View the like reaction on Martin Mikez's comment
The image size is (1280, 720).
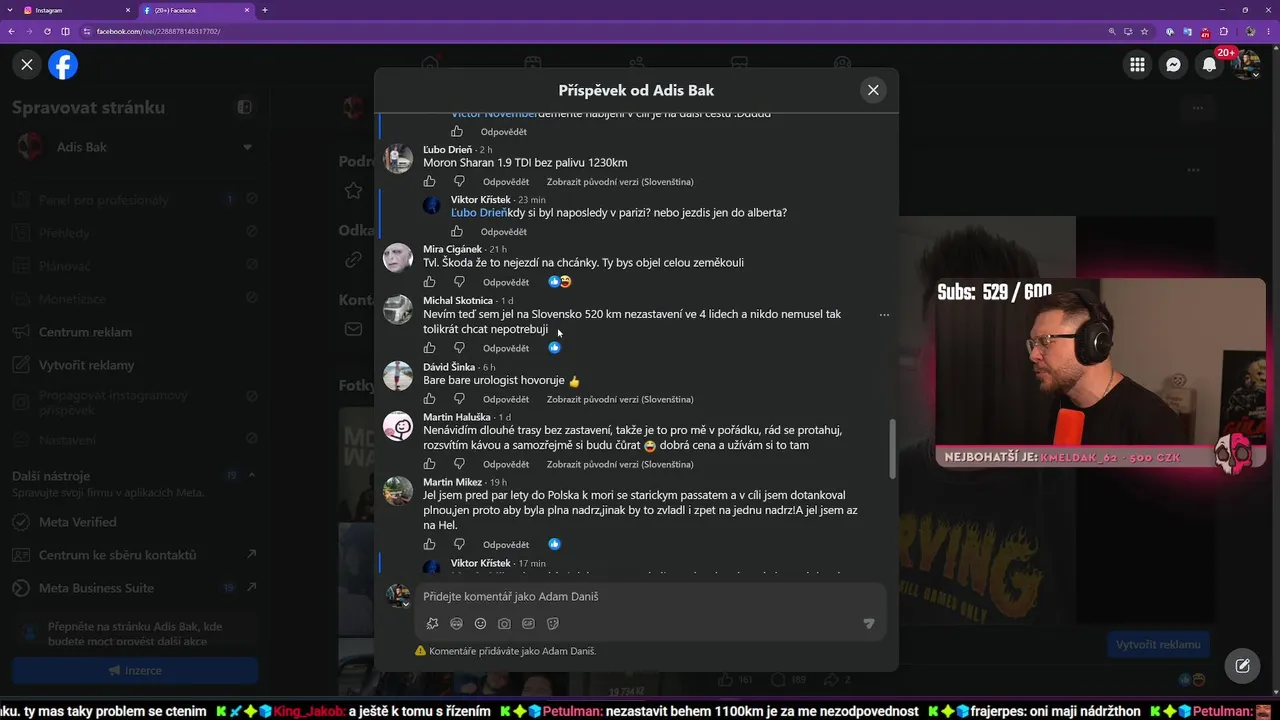555,544
